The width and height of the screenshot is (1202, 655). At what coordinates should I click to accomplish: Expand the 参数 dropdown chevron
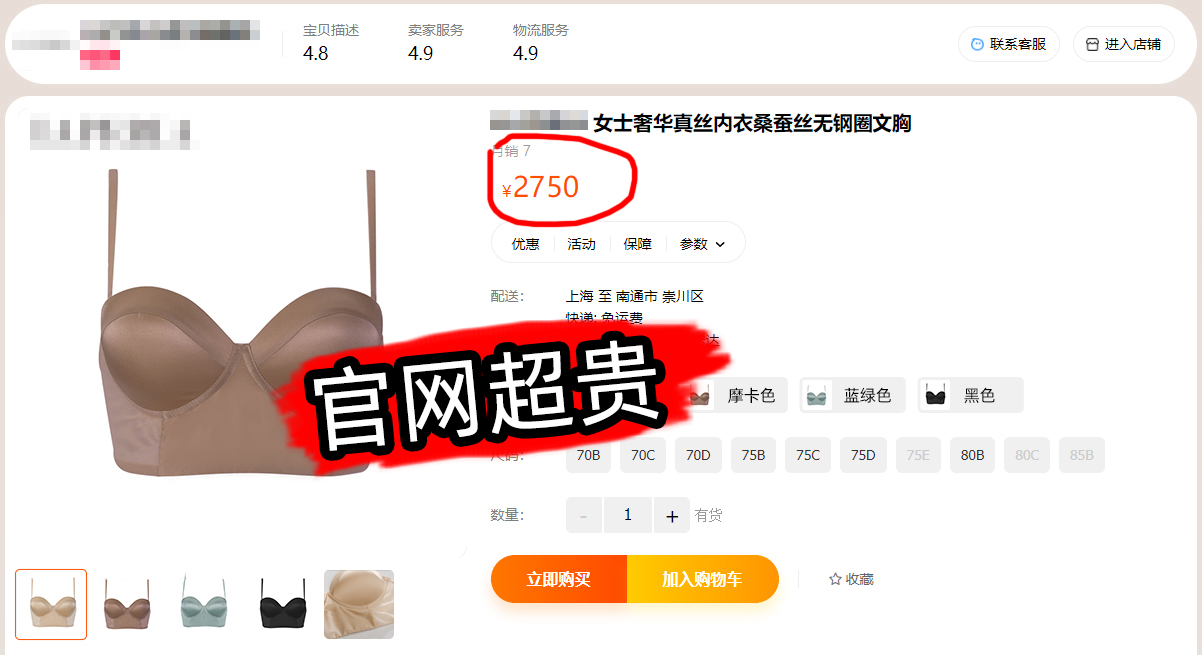[x=720, y=244]
